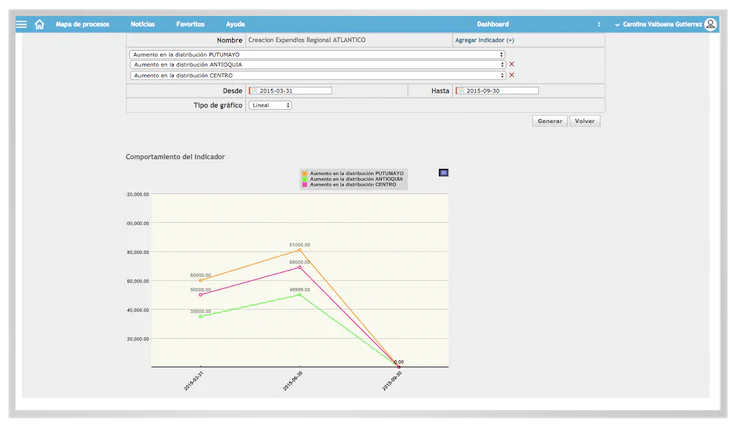Open the PUTUMAYO indicator dropdown
736x427 pixels.
coord(317,54)
